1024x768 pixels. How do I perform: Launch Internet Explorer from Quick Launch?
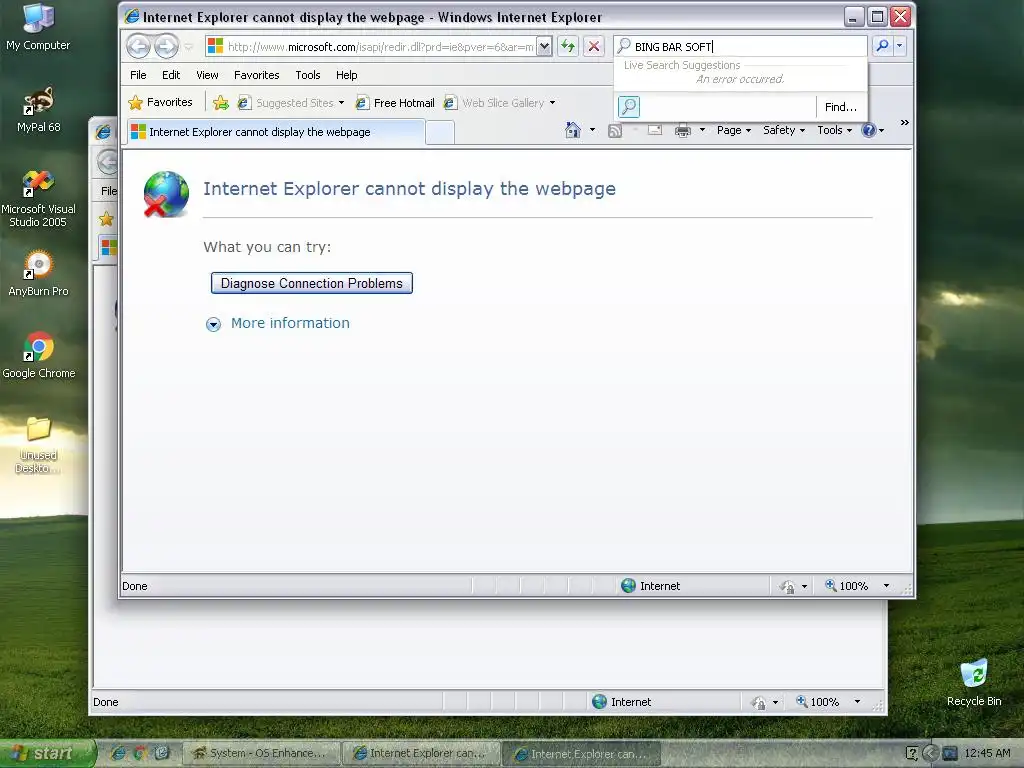pos(118,753)
